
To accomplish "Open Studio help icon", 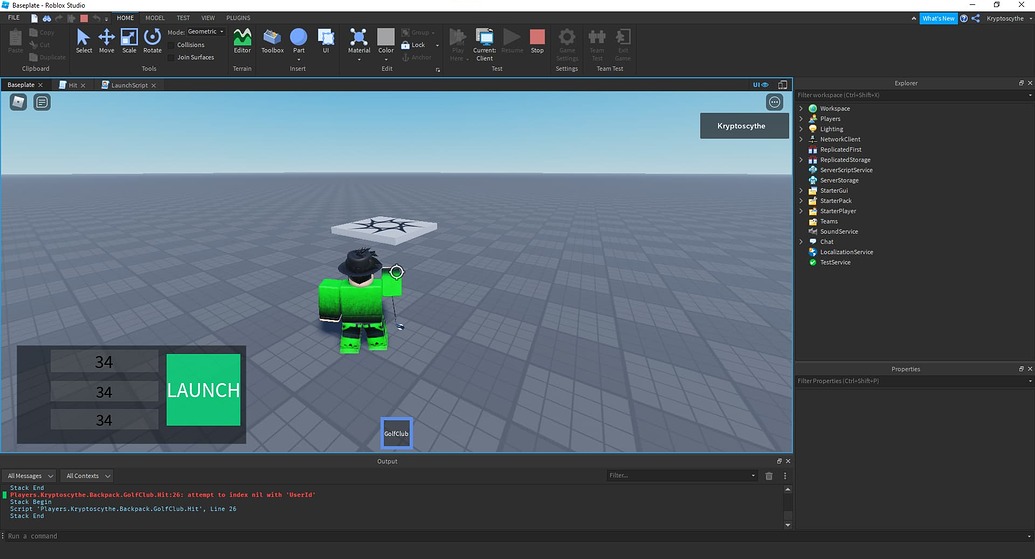I will 964,18.
